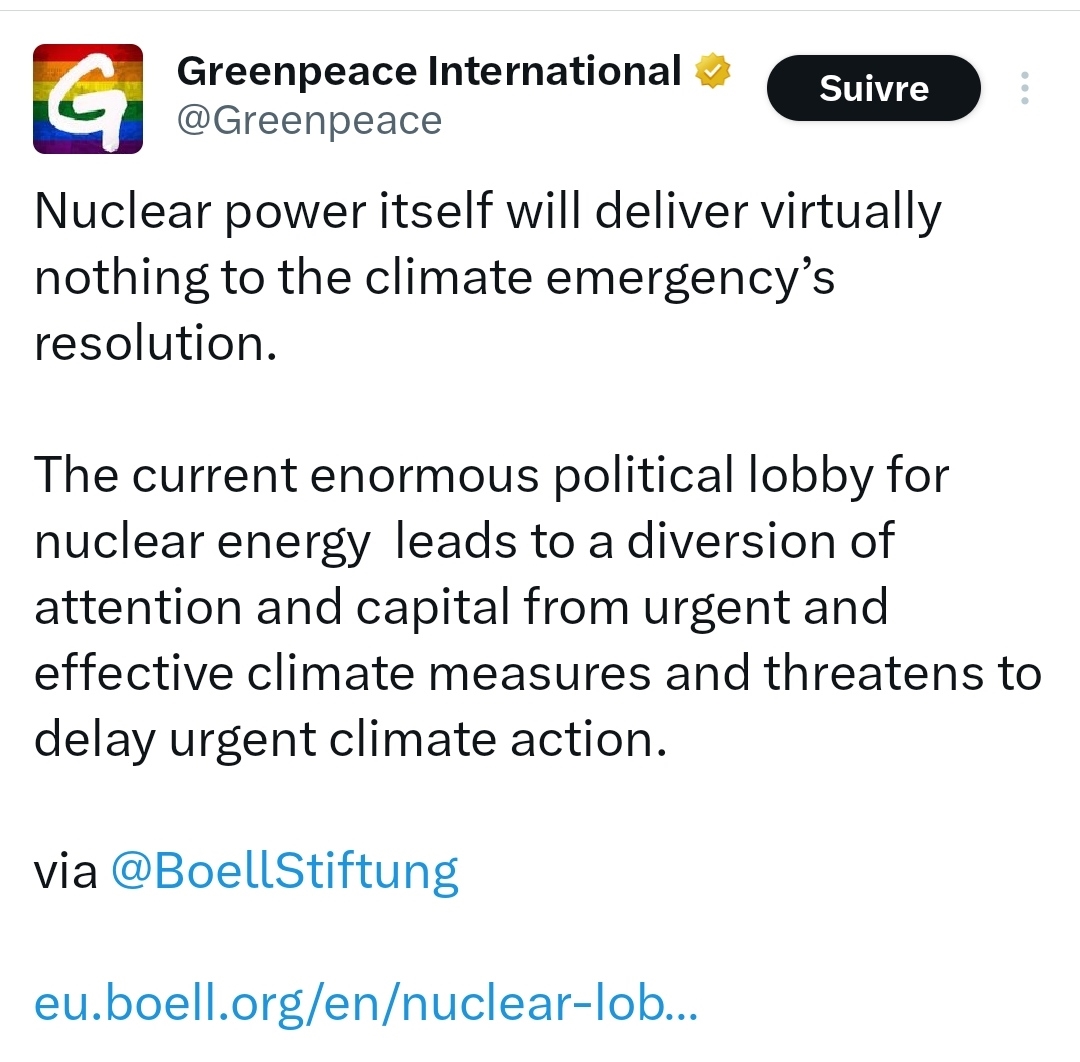The image size is (1080, 1062).
Task: Click the Greenpeace International display name
Action: (x=429, y=71)
